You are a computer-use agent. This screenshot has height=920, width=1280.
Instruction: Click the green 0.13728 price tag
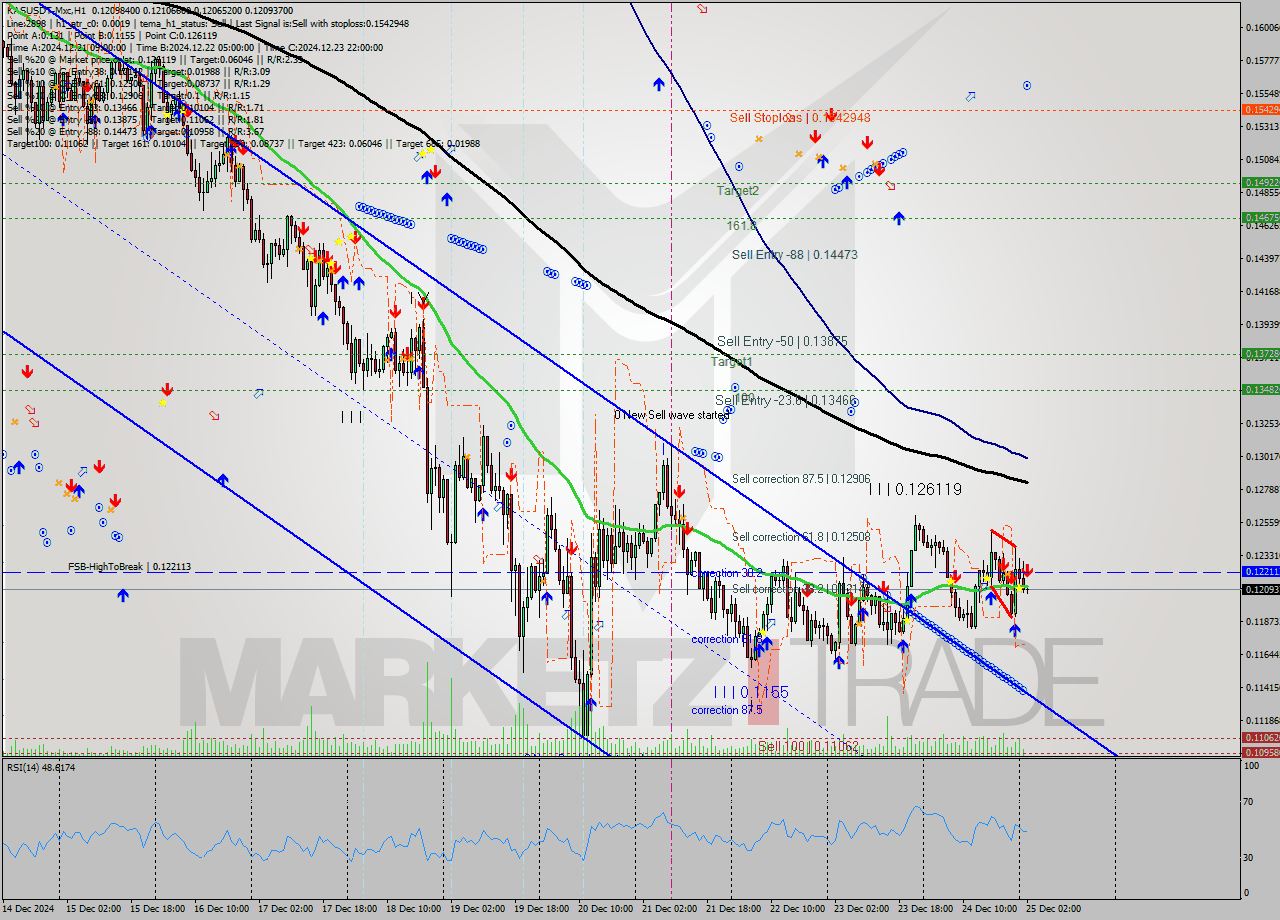tap(1260, 353)
